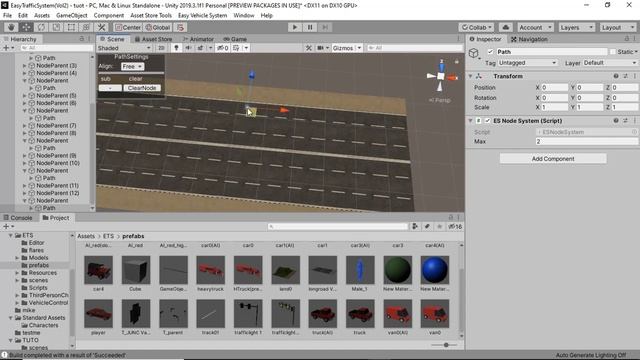This screenshot has width=640, height=360.
Task: Select the Move tool
Action: (26, 27)
